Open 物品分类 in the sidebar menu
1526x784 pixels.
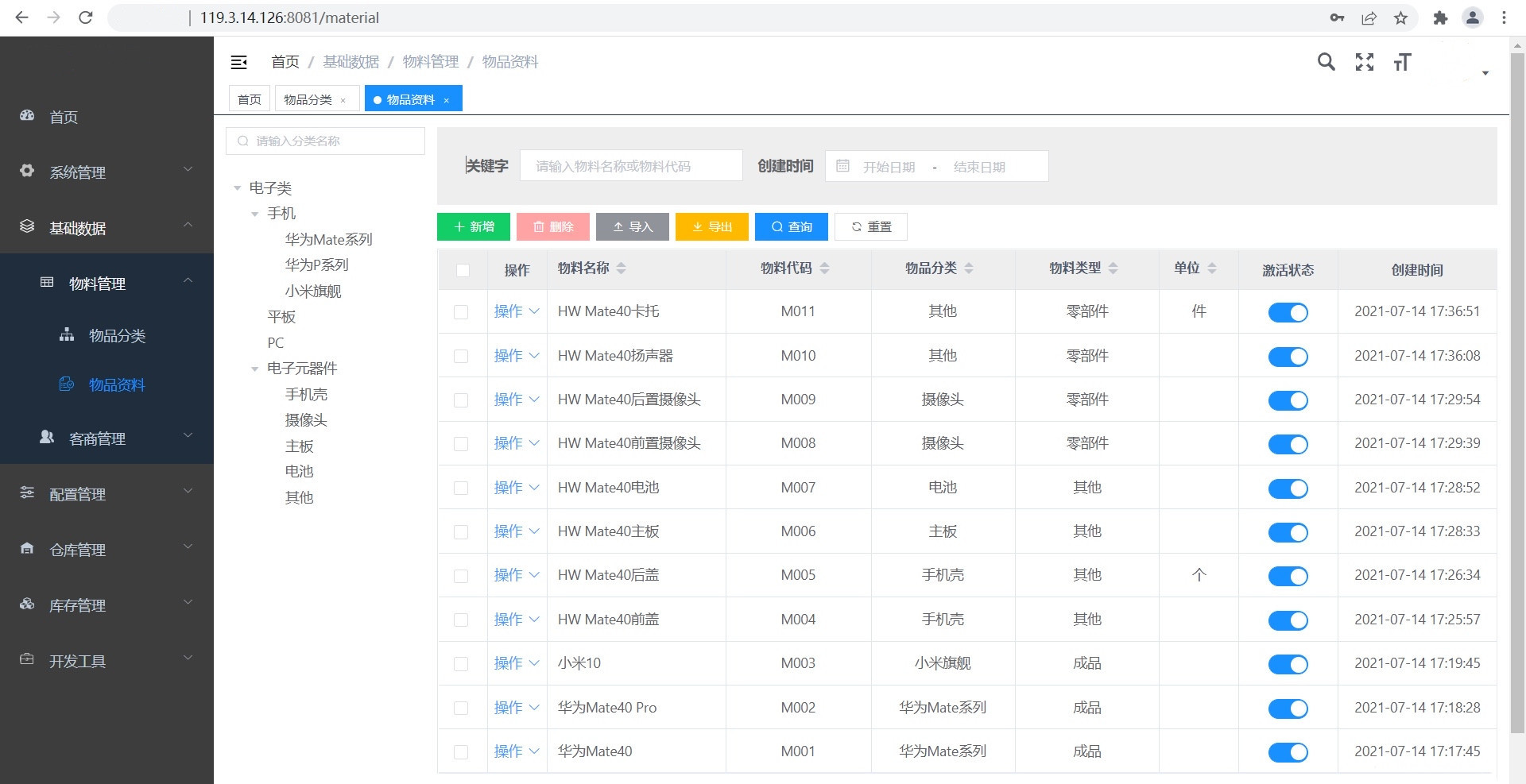point(117,335)
